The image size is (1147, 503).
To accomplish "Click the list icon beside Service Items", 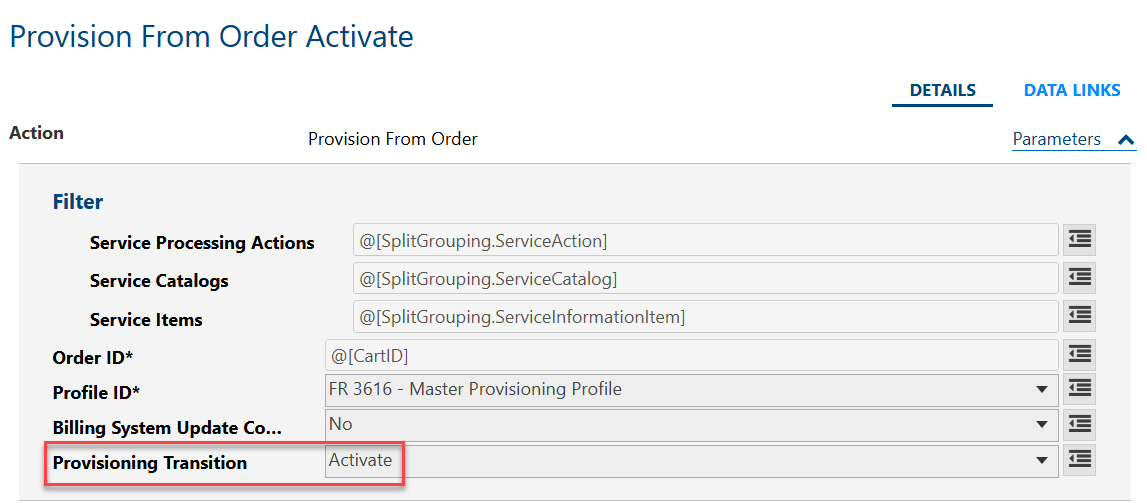I will pyautogui.click(x=1079, y=315).
